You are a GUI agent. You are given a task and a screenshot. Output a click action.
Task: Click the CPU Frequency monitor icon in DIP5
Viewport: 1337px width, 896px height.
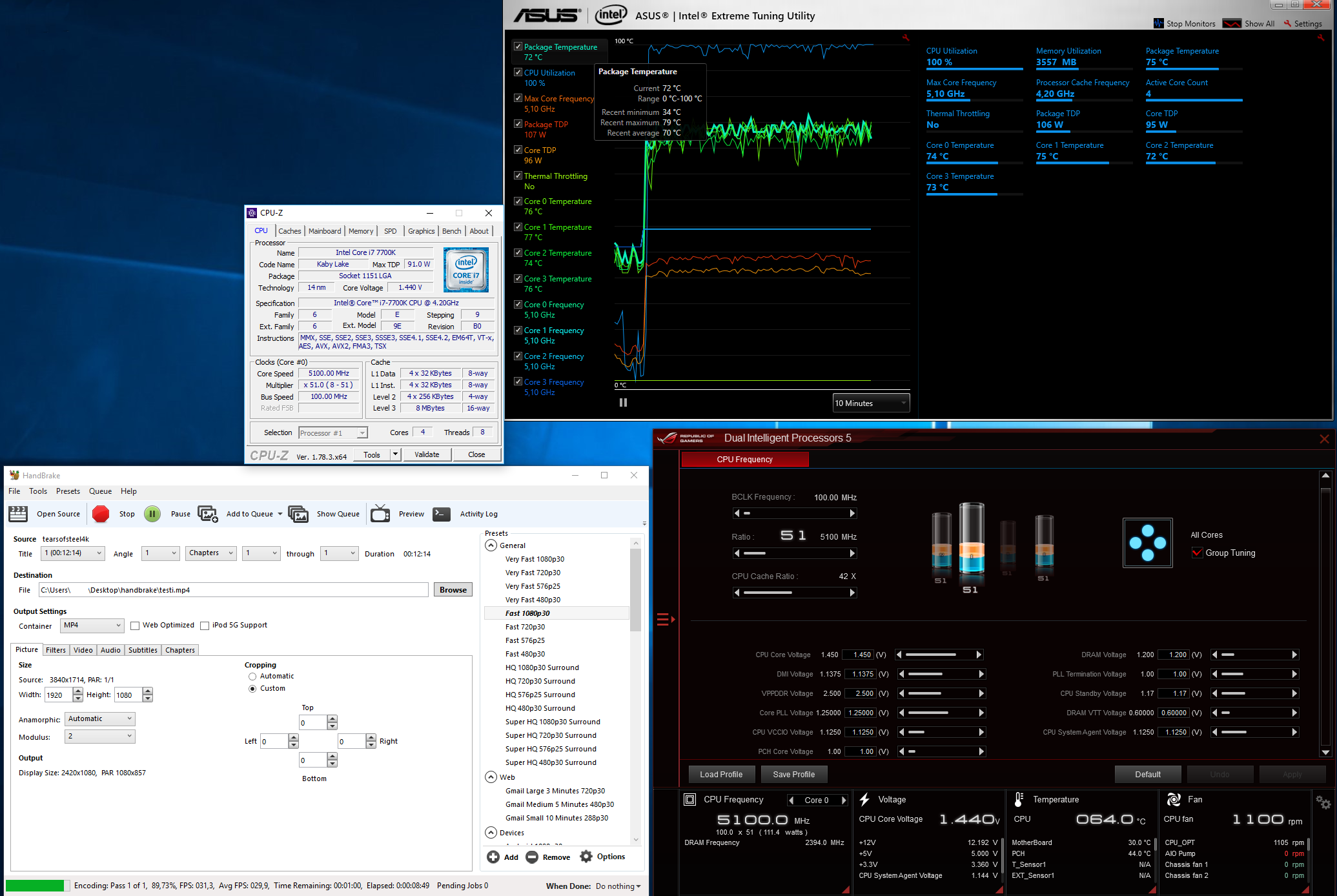click(x=689, y=799)
